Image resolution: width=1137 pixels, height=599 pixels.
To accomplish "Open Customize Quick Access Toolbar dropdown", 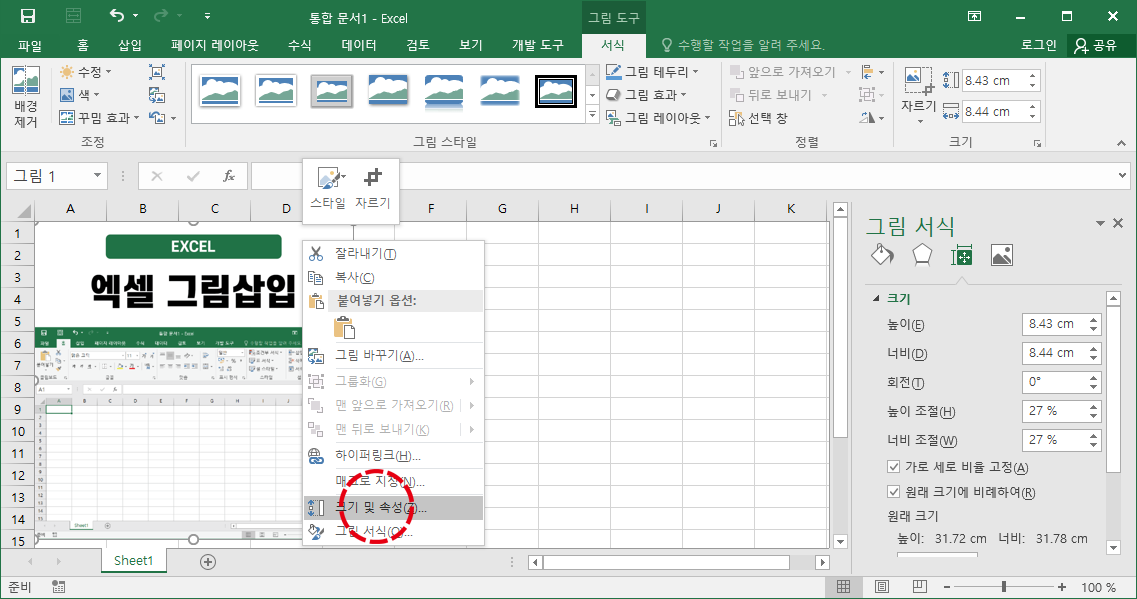I will tap(207, 16).
